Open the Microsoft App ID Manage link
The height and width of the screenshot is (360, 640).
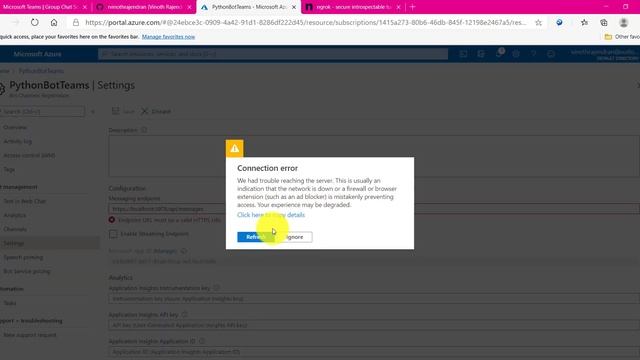[165, 251]
